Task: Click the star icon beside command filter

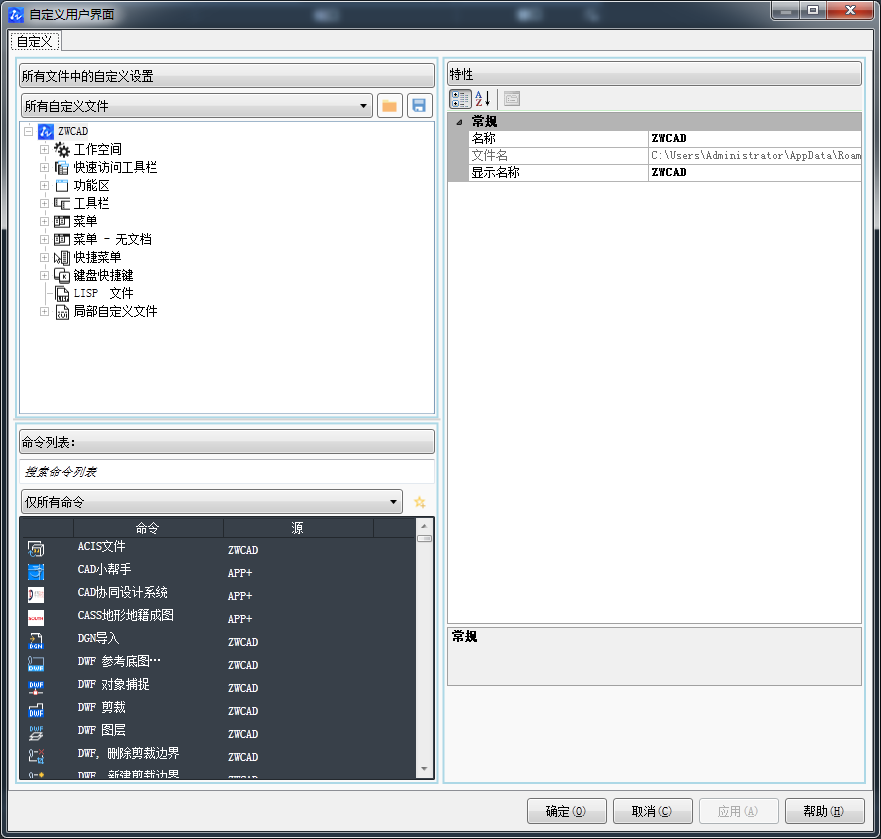Action: coord(420,502)
